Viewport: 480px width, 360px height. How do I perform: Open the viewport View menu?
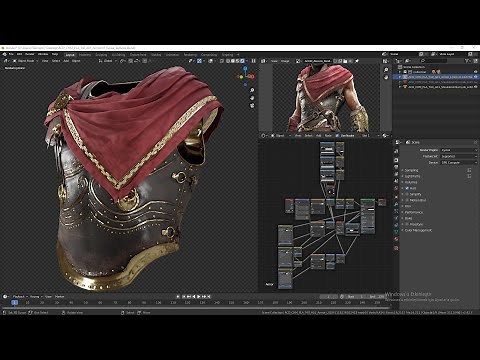(x=45, y=61)
